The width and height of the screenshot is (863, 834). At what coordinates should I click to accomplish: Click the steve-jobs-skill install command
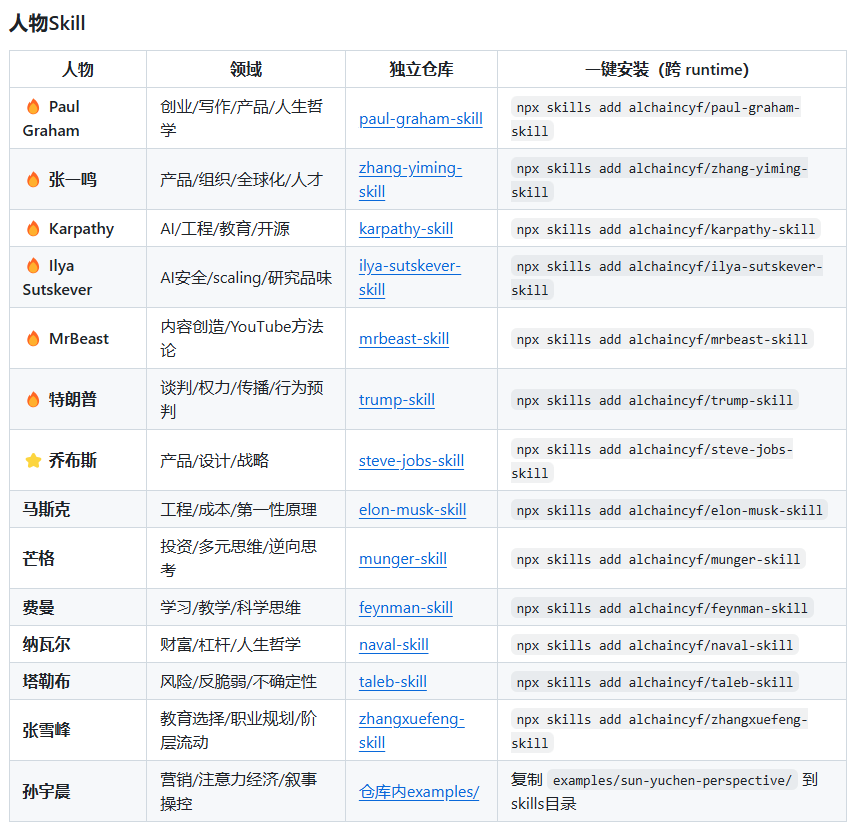652,461
